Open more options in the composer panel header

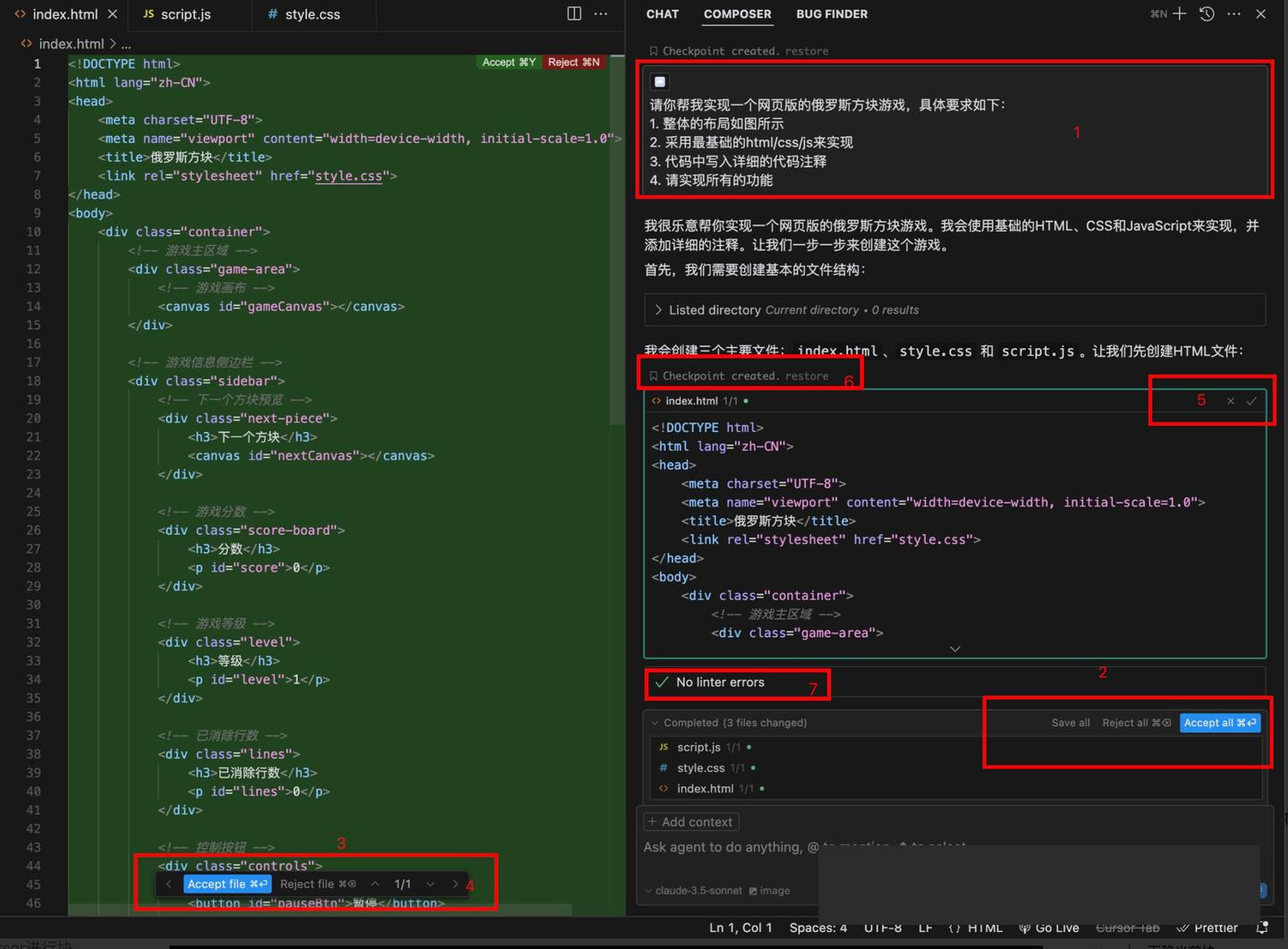pos(1233,13)
